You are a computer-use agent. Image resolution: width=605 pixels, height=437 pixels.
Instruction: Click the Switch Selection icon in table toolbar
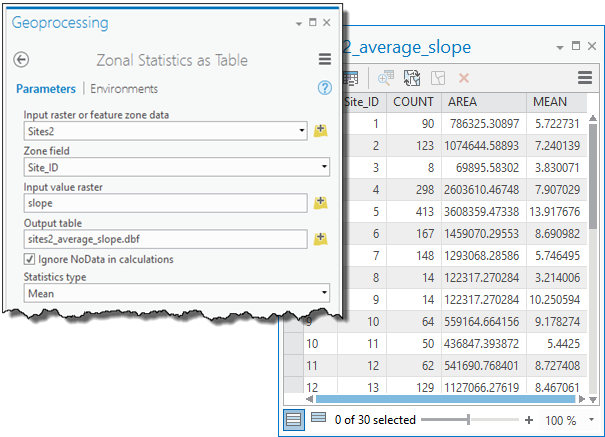411,78
